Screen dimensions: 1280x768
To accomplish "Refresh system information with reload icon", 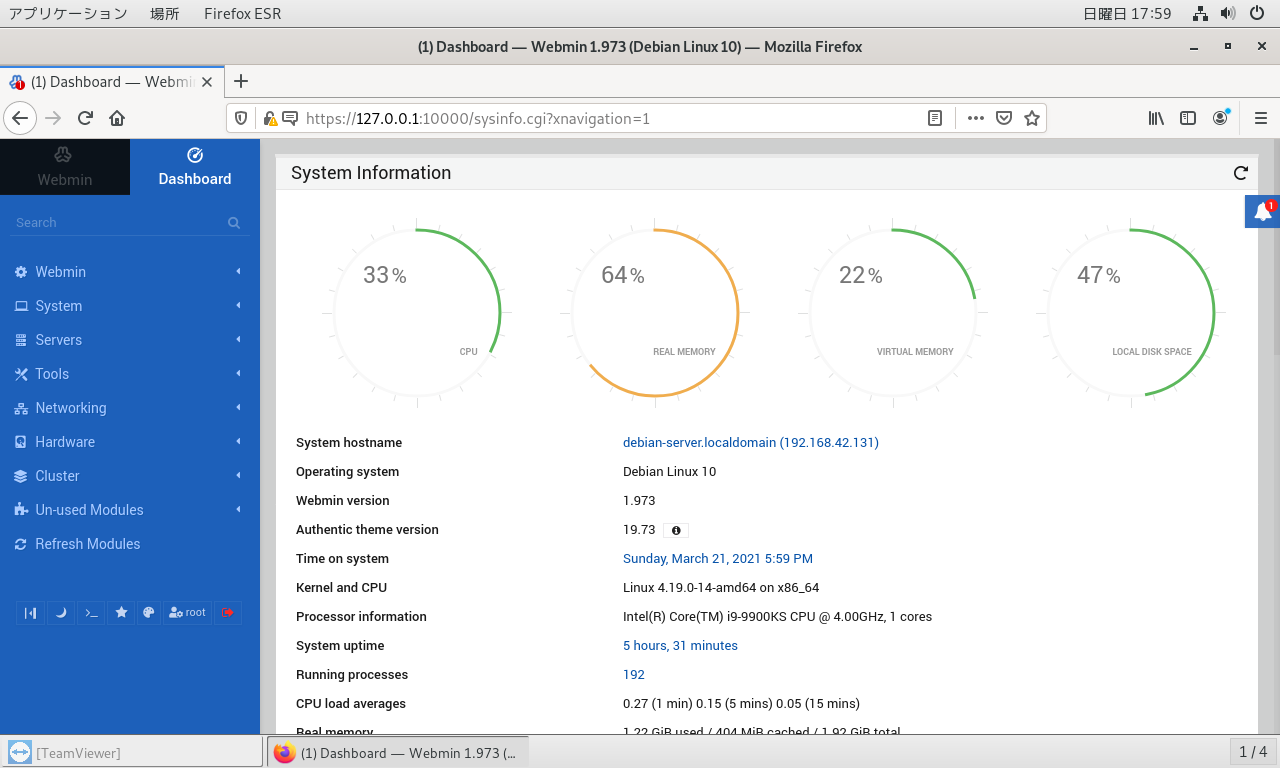I will tap(1241, 173).
